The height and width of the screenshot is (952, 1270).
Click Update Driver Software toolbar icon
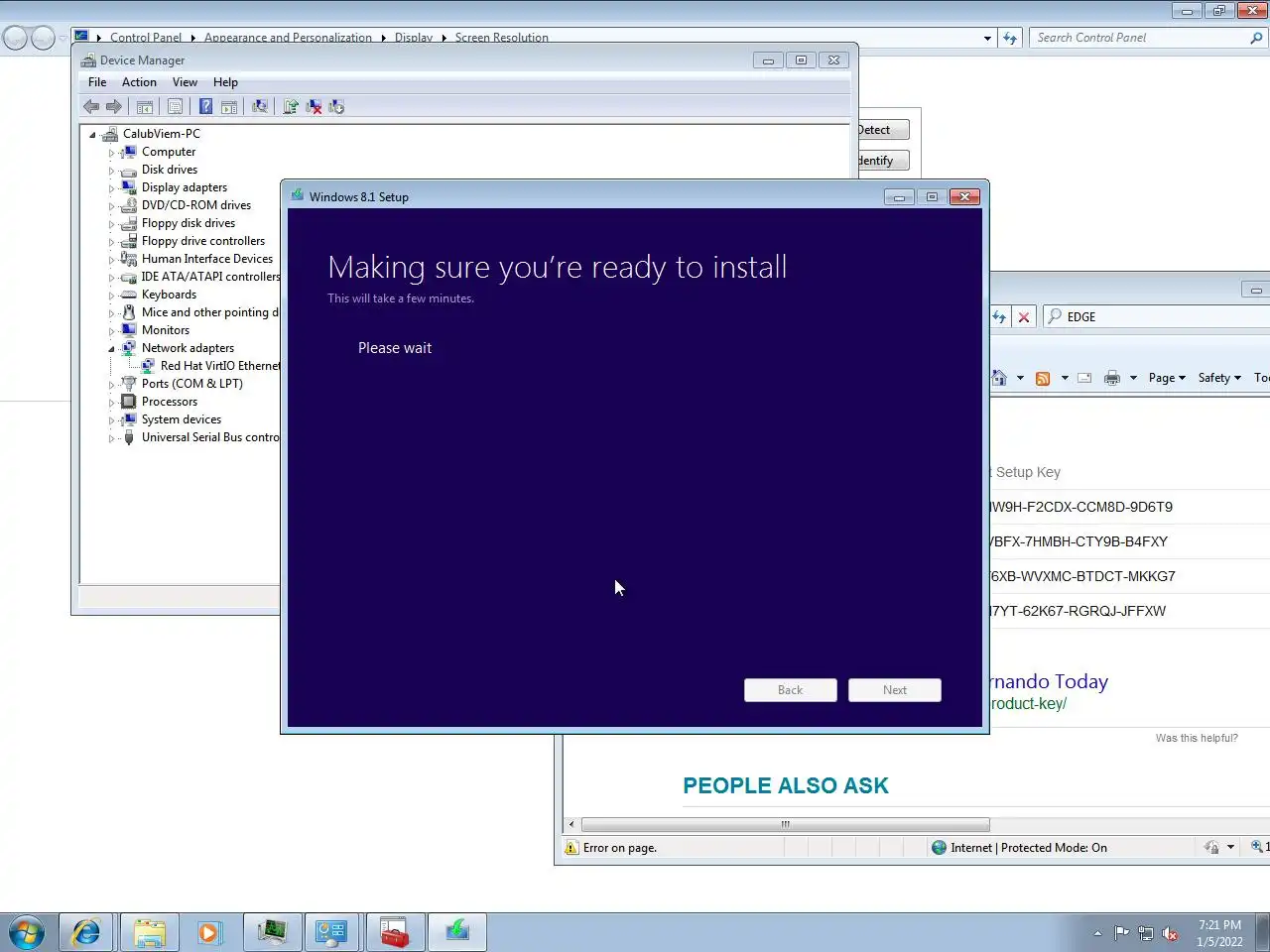click(x=291, y=107)
